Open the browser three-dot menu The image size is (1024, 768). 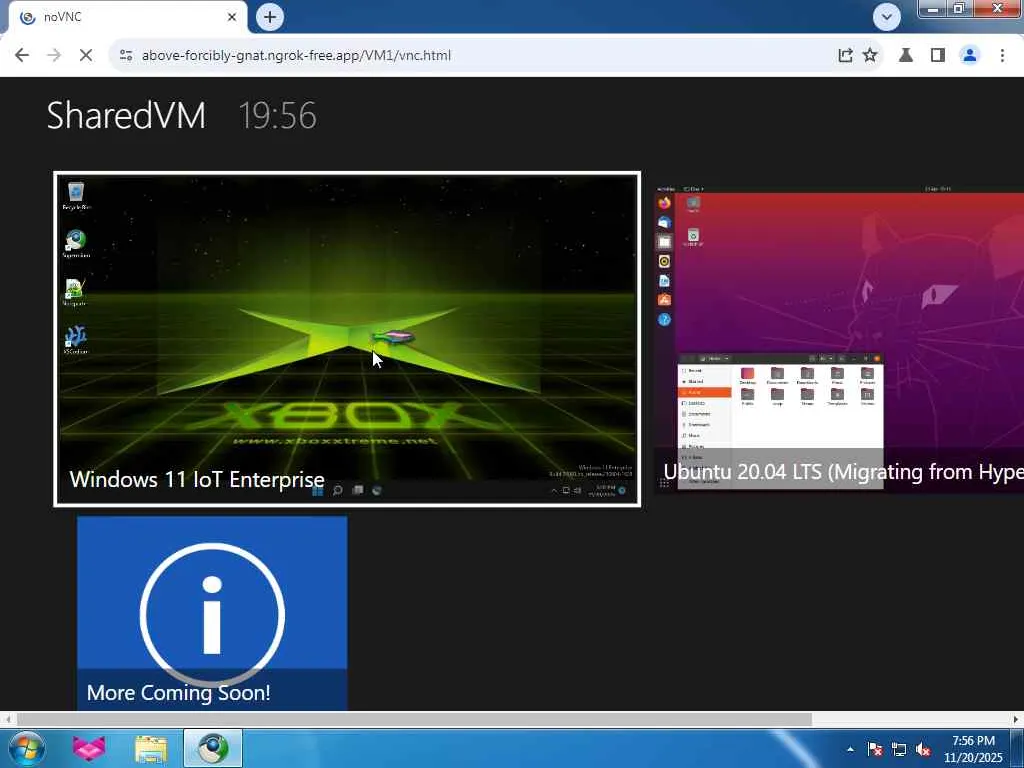click(1002, 56)
